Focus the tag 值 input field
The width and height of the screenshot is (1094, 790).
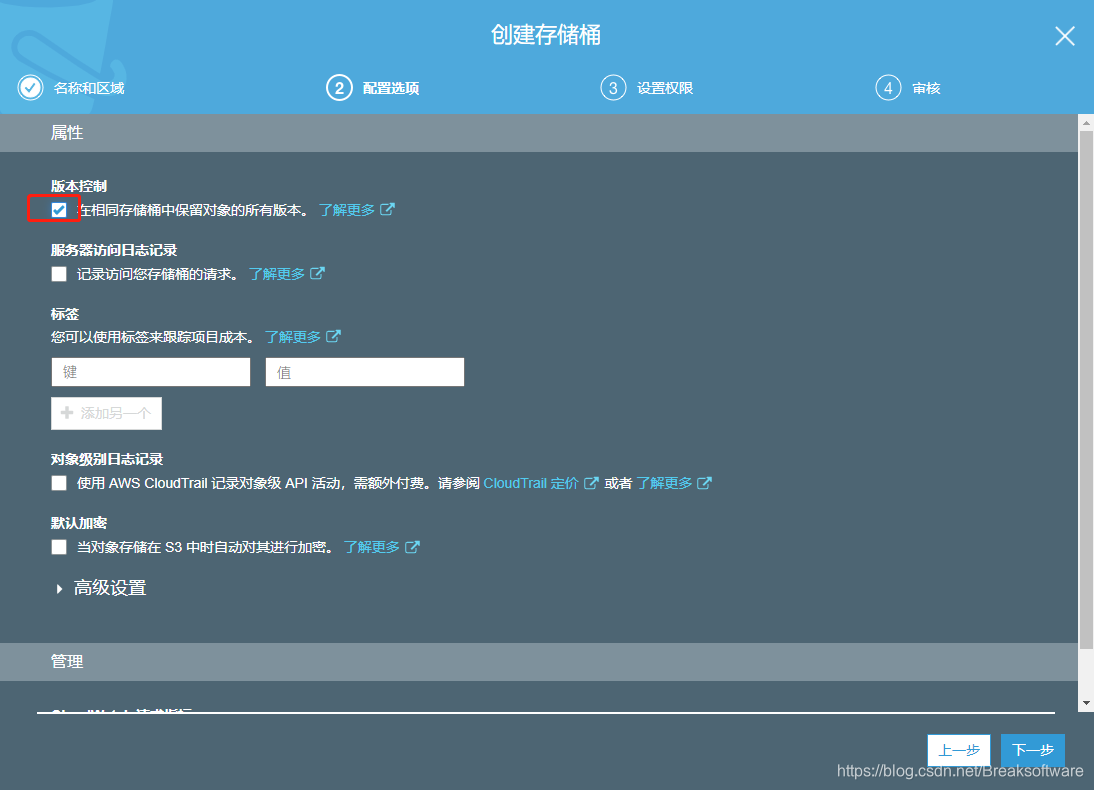point(365,372)
